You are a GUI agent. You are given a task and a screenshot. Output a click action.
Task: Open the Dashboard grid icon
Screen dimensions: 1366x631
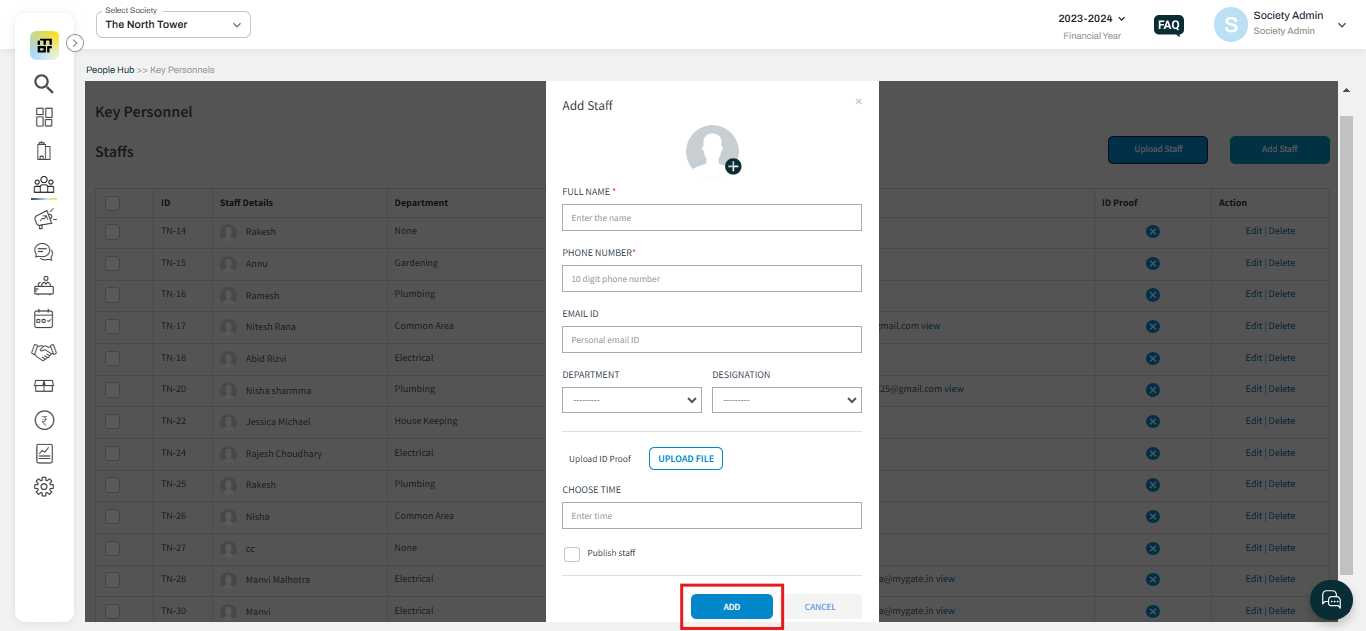(x=44, y=117)
